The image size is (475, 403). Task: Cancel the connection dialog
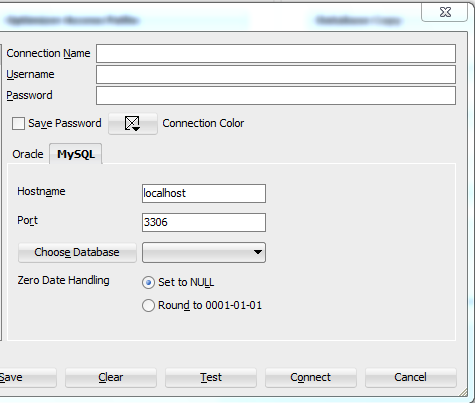[x=410, y=377]
